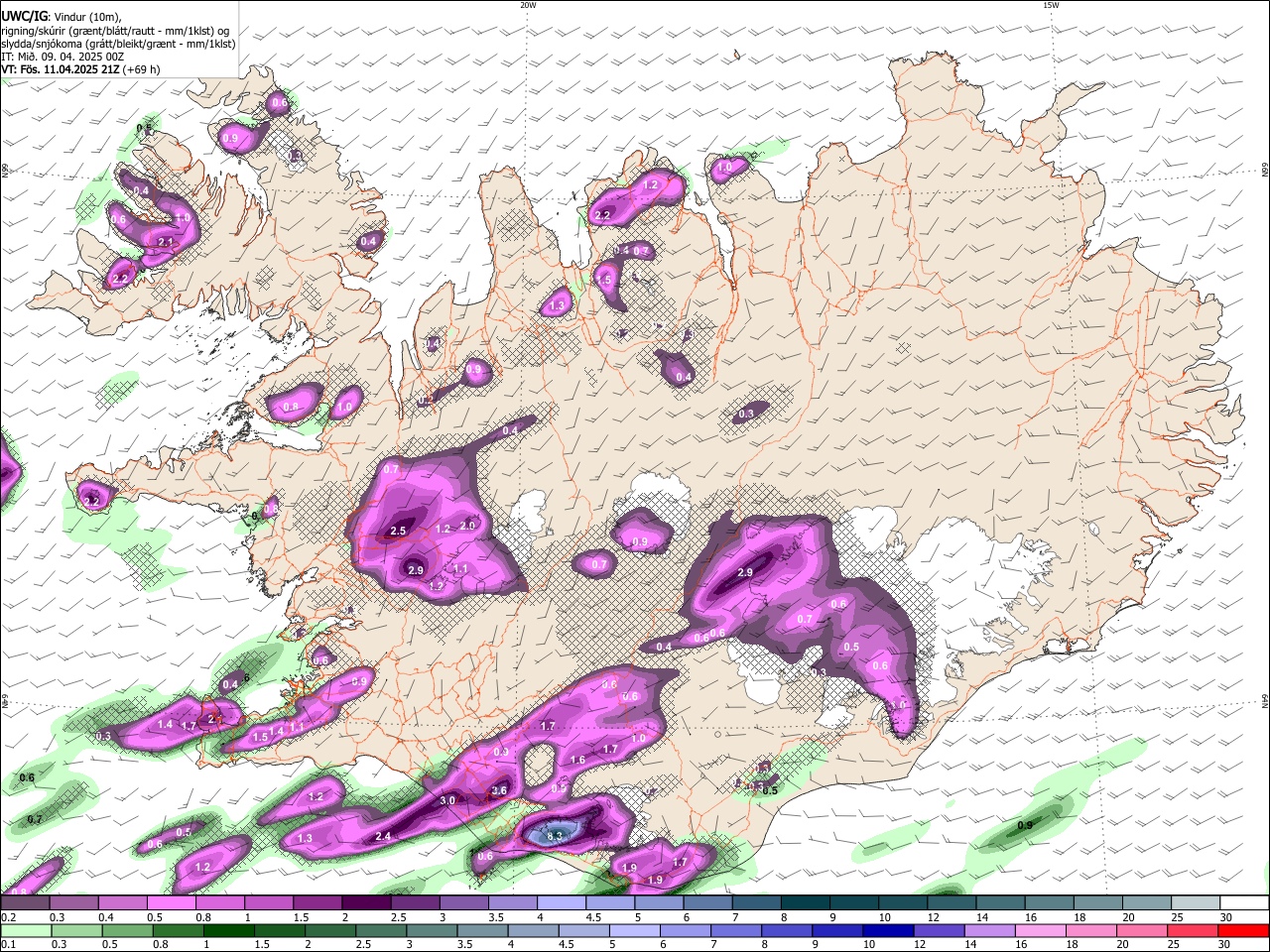Click the 'VT: Fös. 11.04.2025 21Z (+69 h)' line
The image size is (1270, 952).
click(80, 69)
